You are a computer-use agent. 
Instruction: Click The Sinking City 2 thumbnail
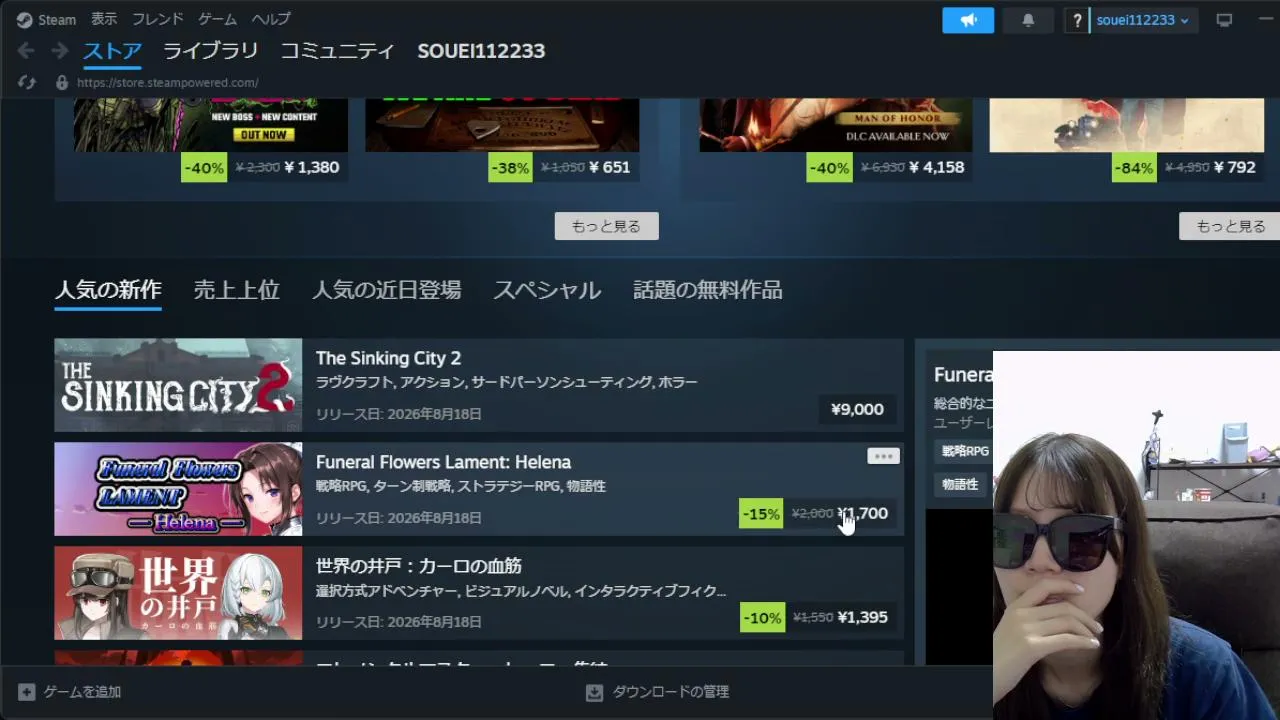178,385
